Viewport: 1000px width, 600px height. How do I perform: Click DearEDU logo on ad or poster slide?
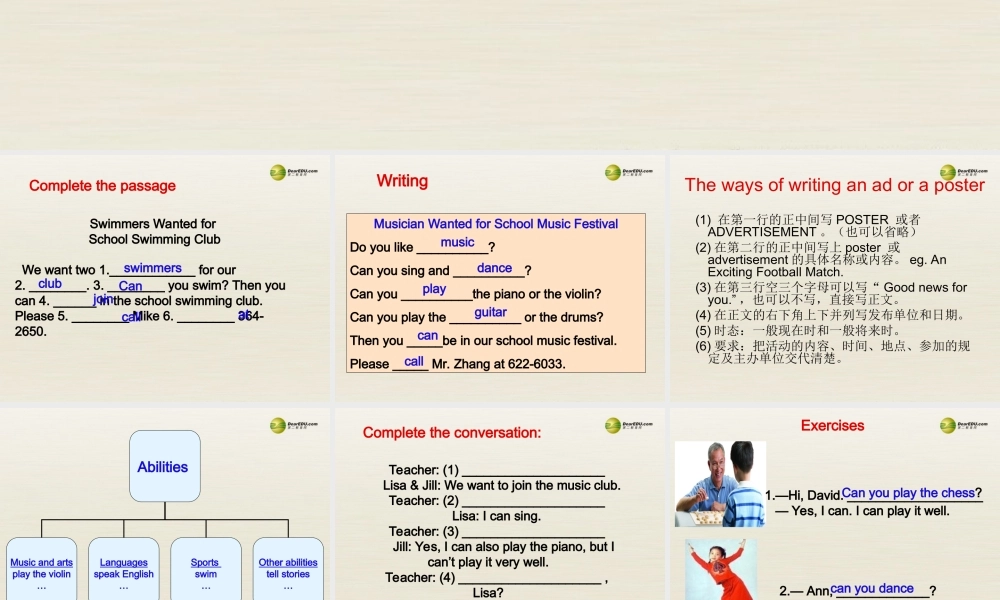(x=963, y=172)
